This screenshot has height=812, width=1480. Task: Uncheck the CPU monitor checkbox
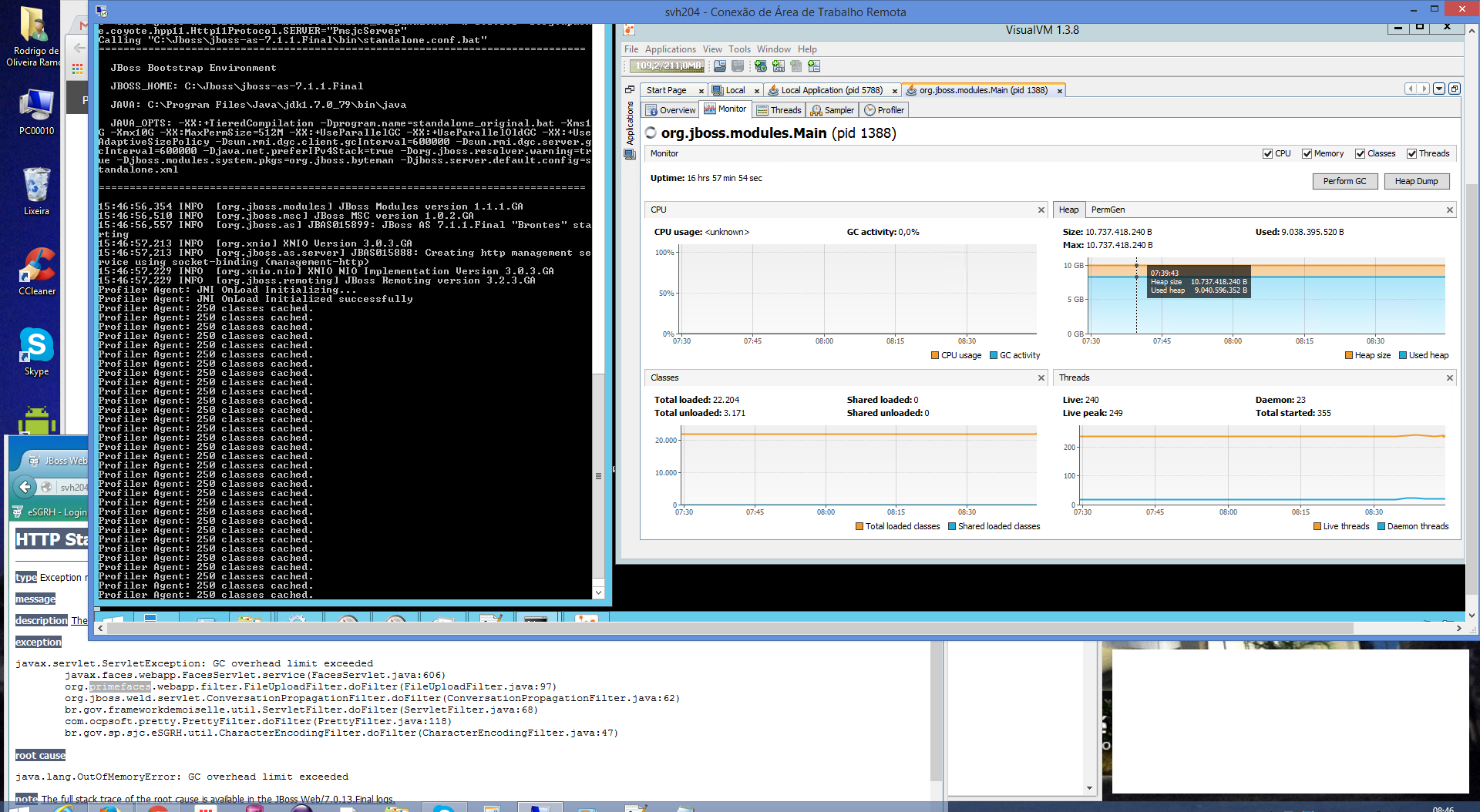coord(1267,153)
